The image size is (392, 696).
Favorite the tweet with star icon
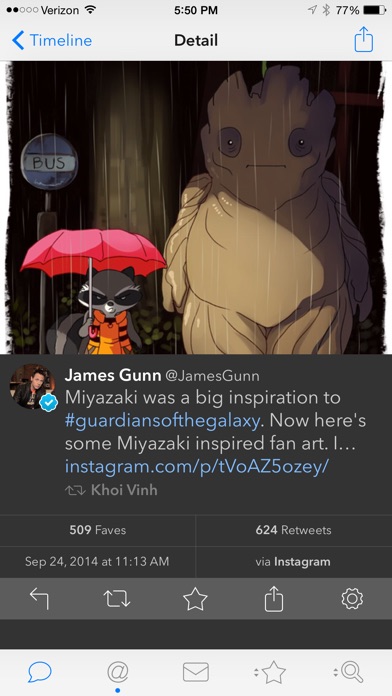click(195, 598)
